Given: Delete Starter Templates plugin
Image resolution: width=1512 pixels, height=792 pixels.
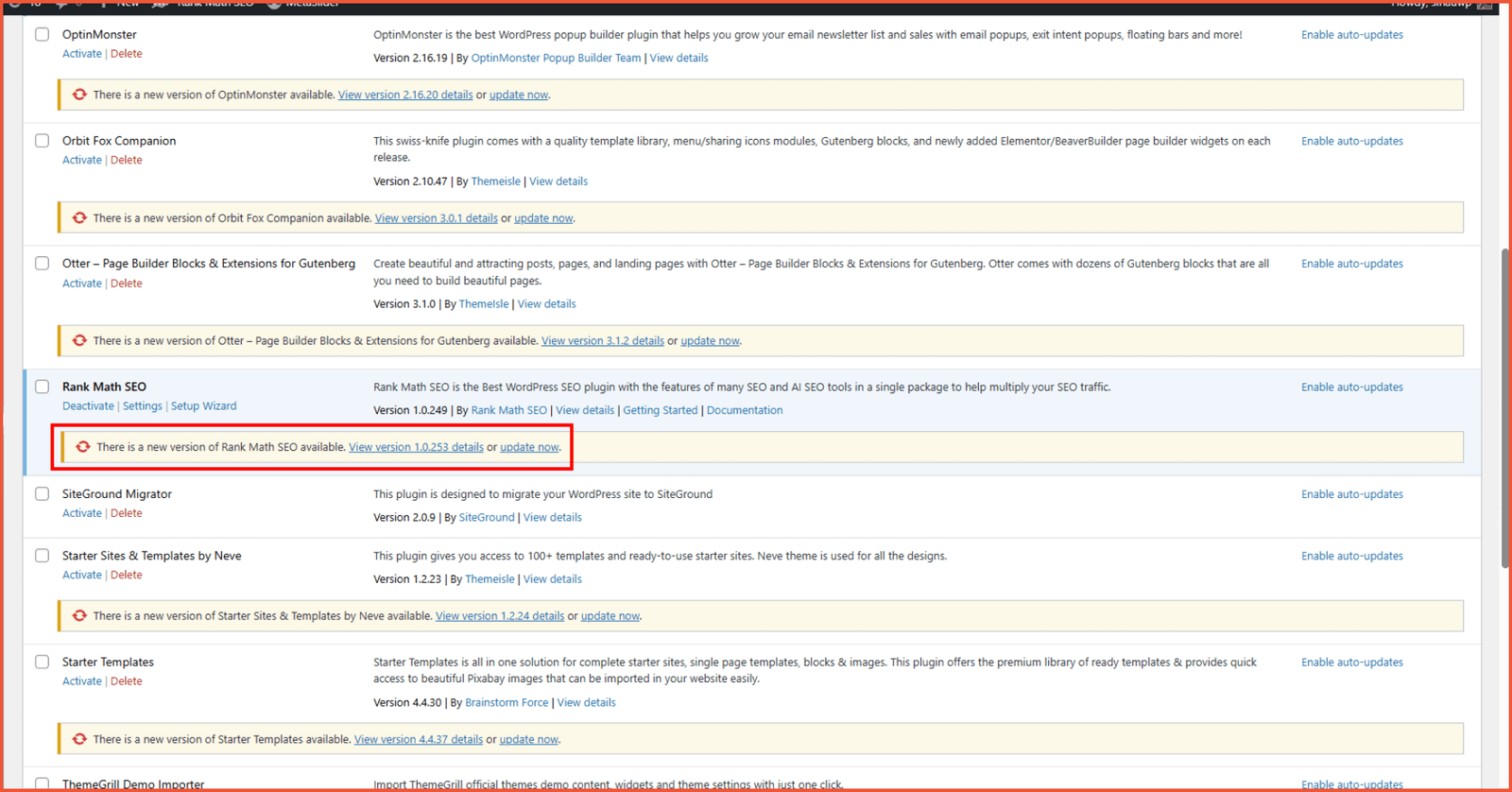Looking at the screenshot, I should click(x=127, y=681).
